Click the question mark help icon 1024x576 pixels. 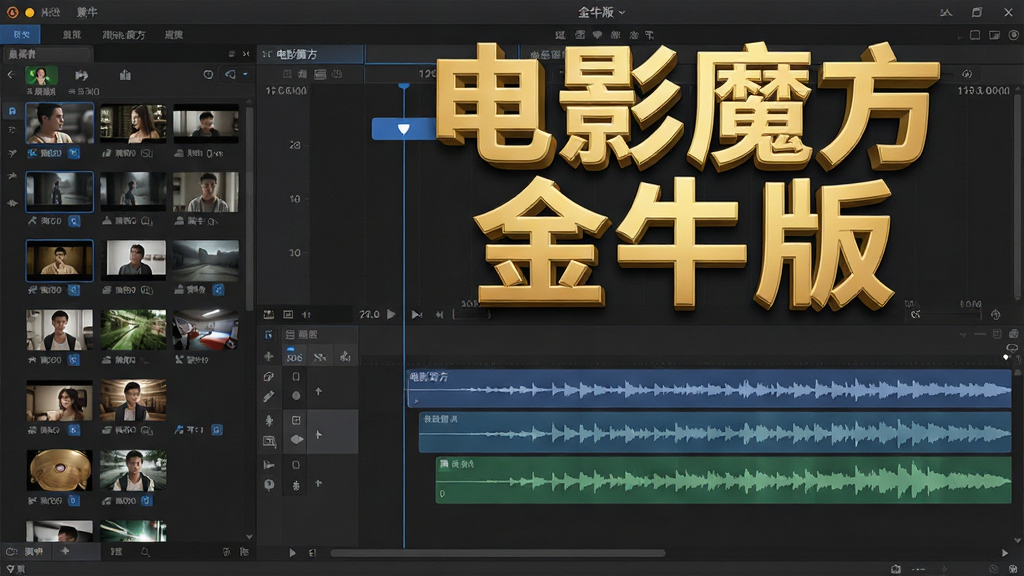click(269, 485)
